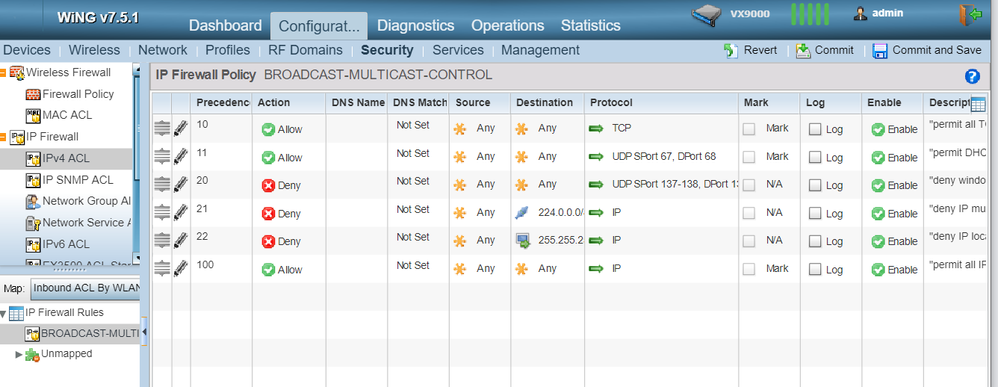Grab the reorder handle on rule 21
The image size is (998, 387).
click(x=162, y=212)
